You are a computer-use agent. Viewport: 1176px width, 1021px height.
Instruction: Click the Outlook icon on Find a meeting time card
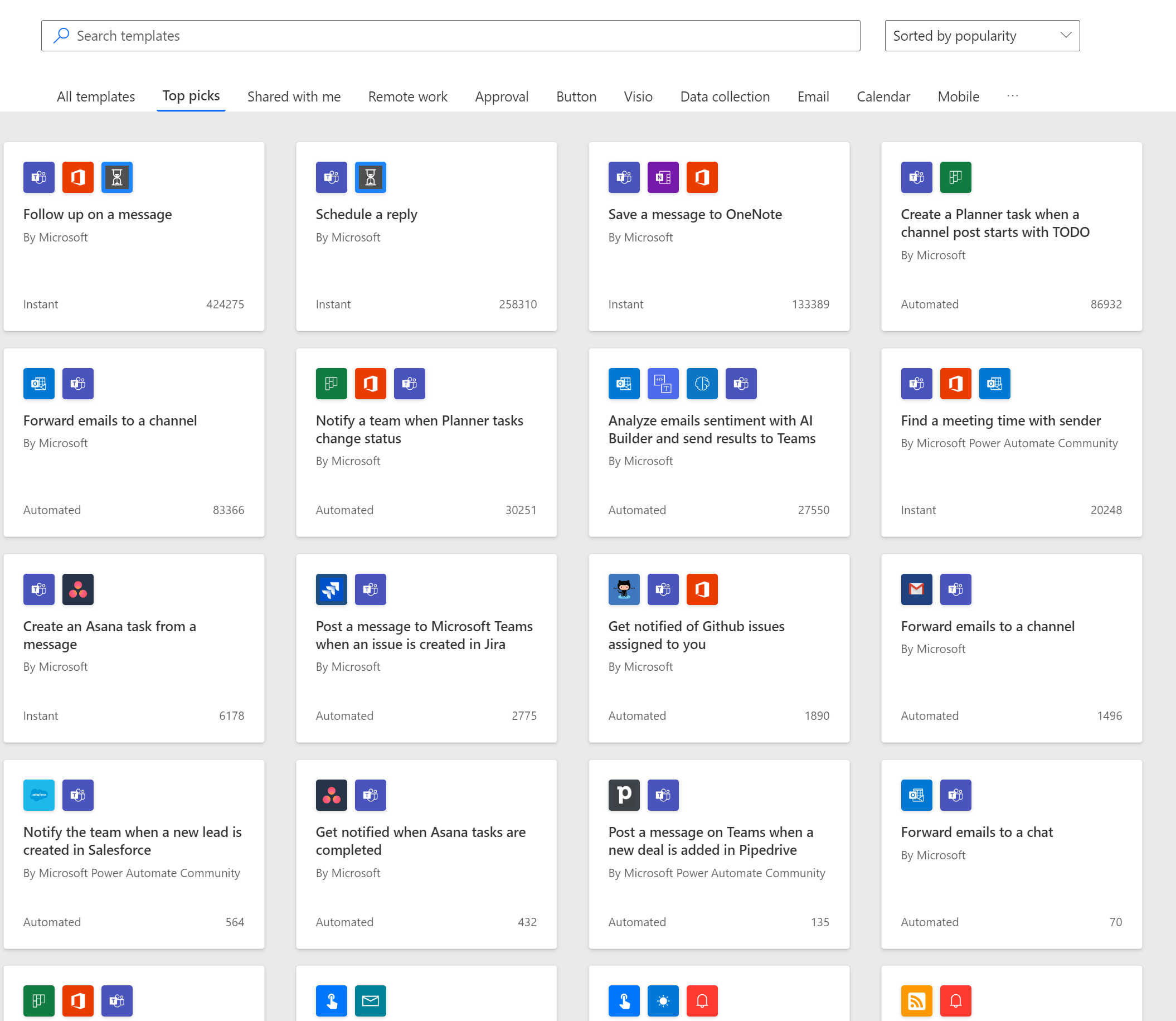point(994,384)
